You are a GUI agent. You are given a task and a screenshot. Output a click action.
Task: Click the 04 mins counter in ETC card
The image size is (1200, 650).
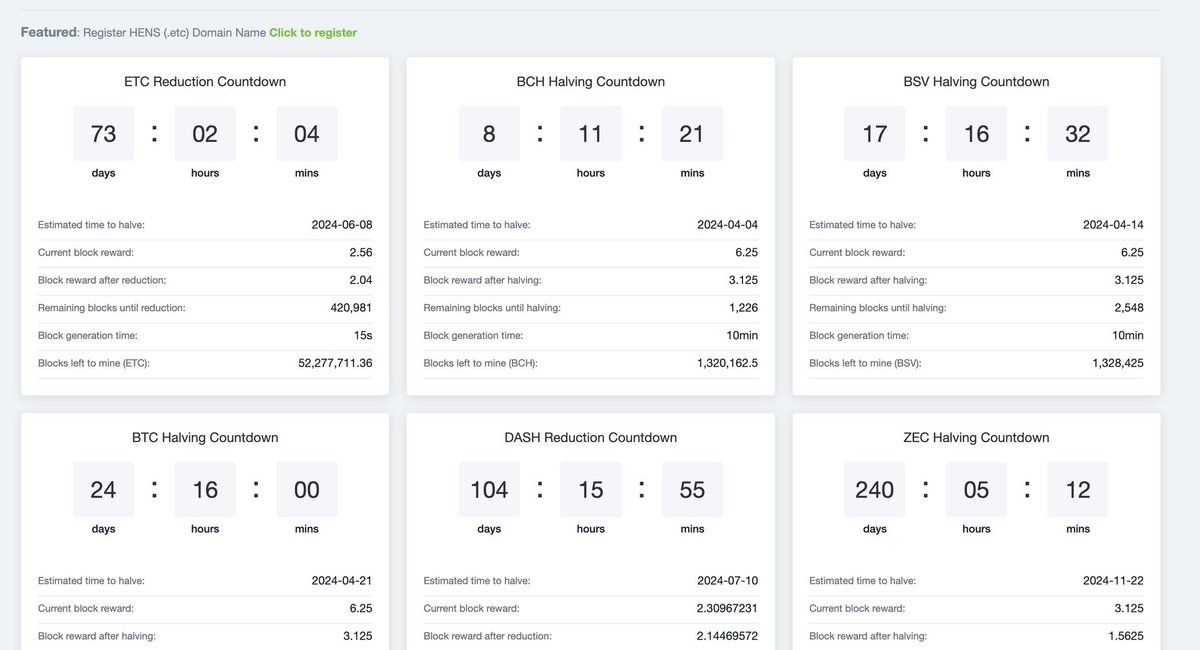click(307, 133)
